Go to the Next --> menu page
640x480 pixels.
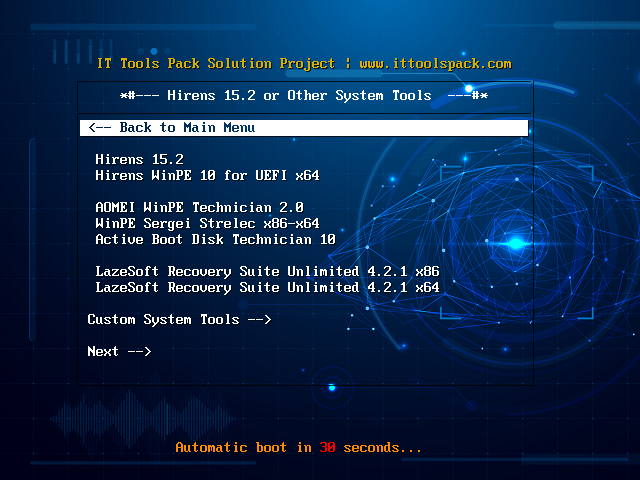pos(119,351)
